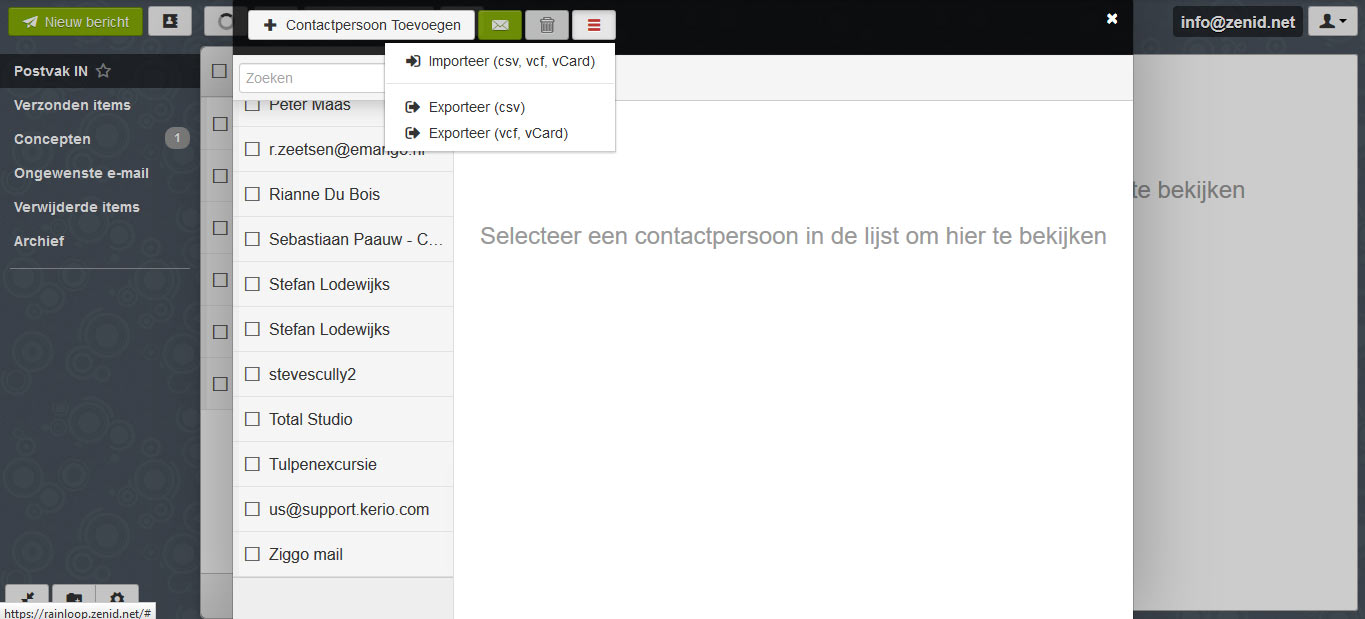Image resolution: width=1365 pixels, height=619 pixels.
Task: Open contacts via the address card icon
Action: click(x=170, y=21)
